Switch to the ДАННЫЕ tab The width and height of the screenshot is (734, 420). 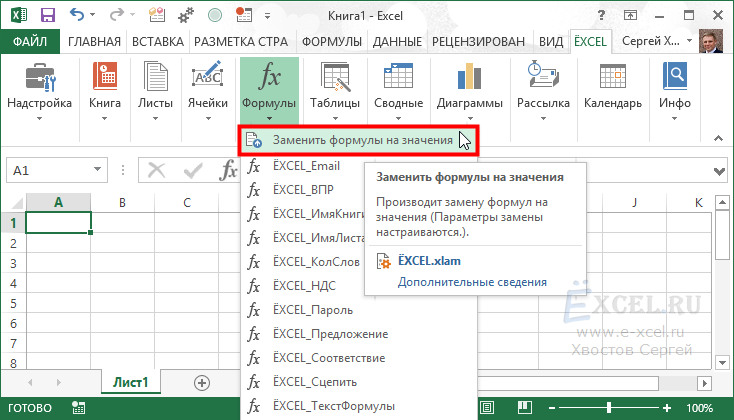(x=397, y=42)
